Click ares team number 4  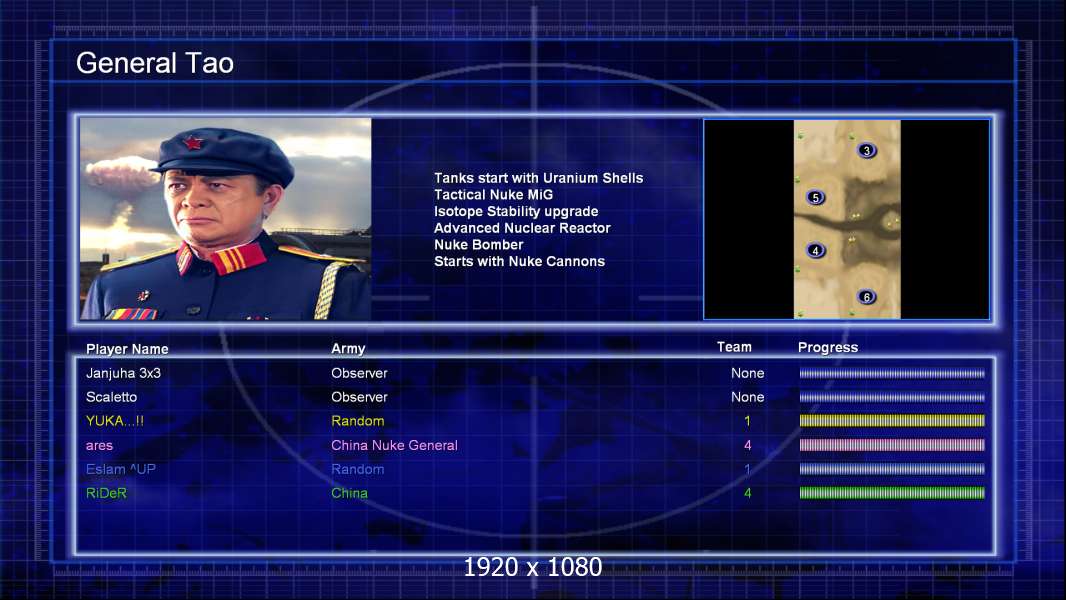coord(747,445)
